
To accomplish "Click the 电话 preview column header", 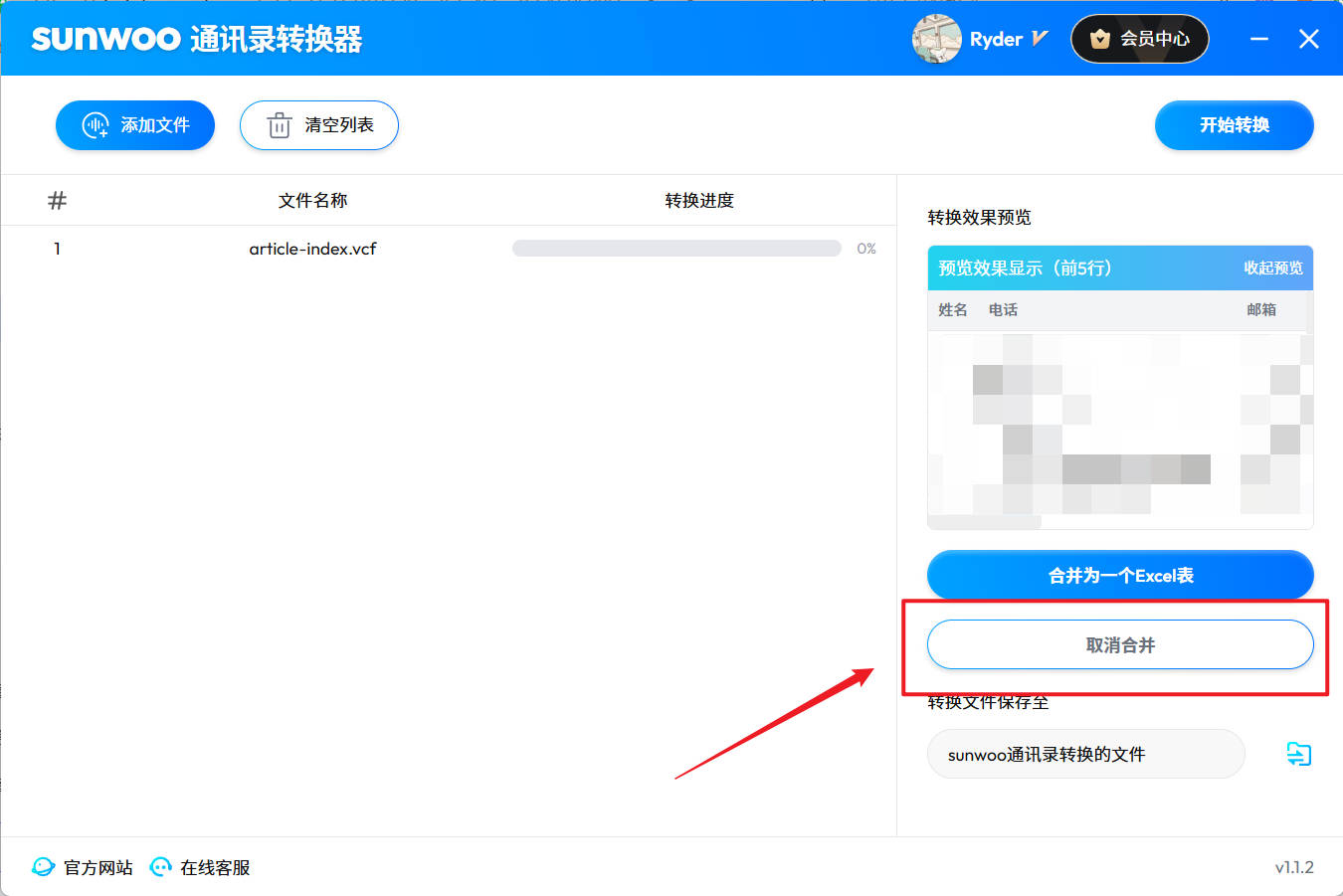I will (1003, 310).
